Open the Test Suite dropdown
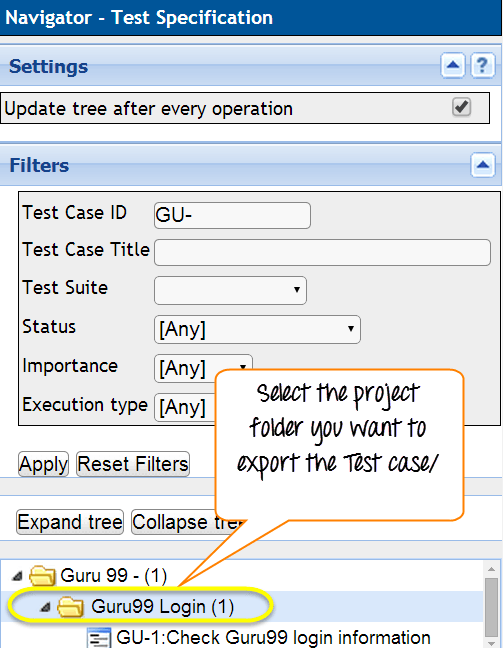Image resolution: width=503 pixels, height=648 pixels. tap(230, 291)
